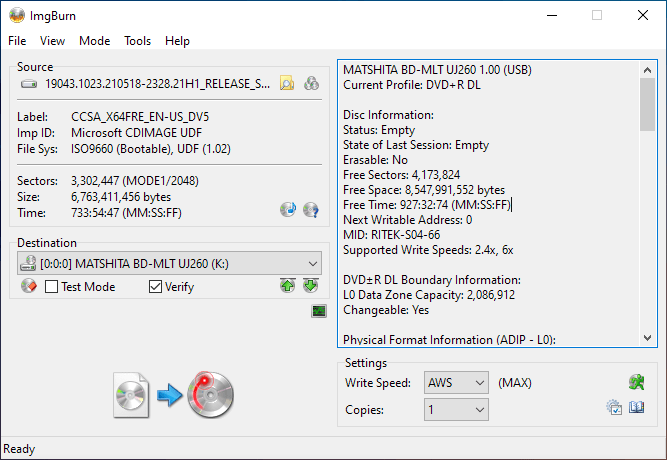Minimize the ImgBurn window
This screenshot has width=667, height=460.
(x=552, y=15)
